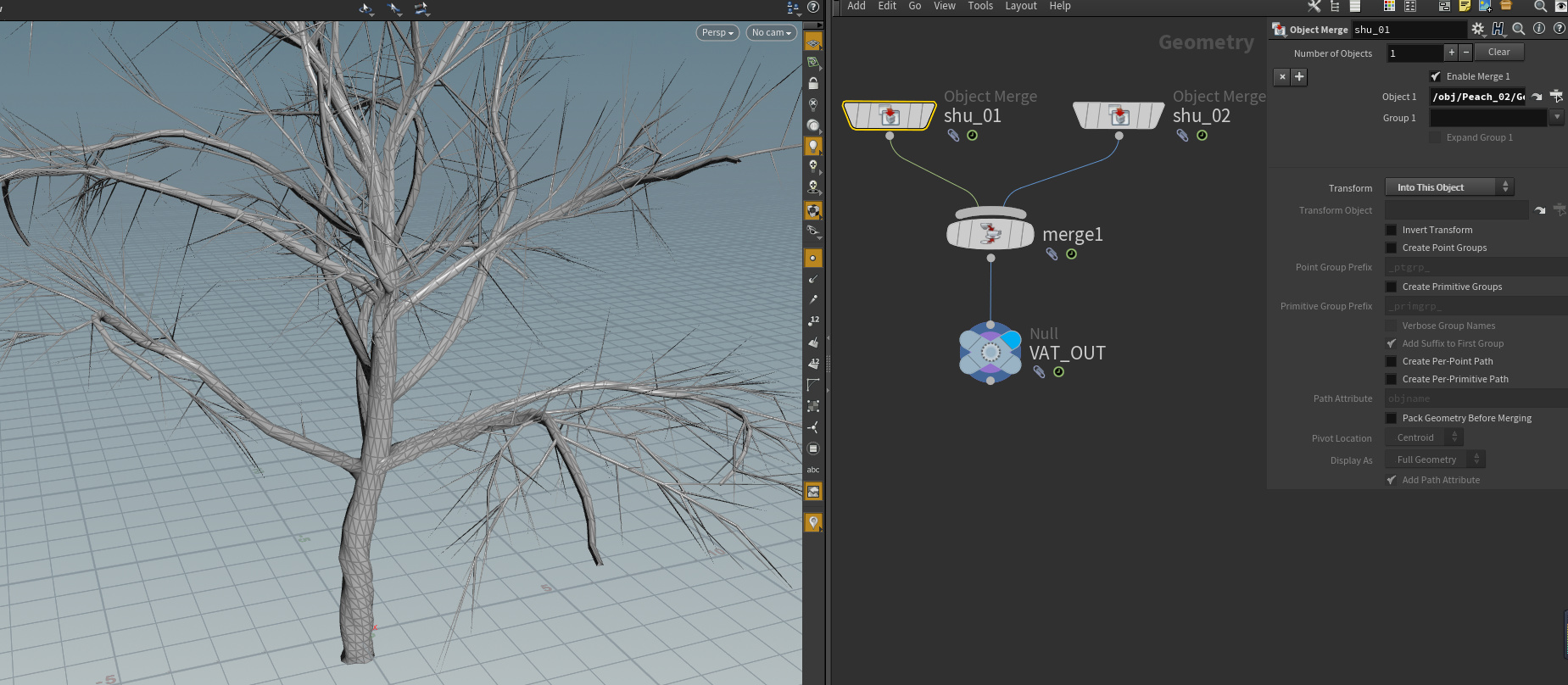This screenshot has width=1568, height=685.
Task: Toggle the background image display icon
Action: pyautogui.click(x=813, y=492)
